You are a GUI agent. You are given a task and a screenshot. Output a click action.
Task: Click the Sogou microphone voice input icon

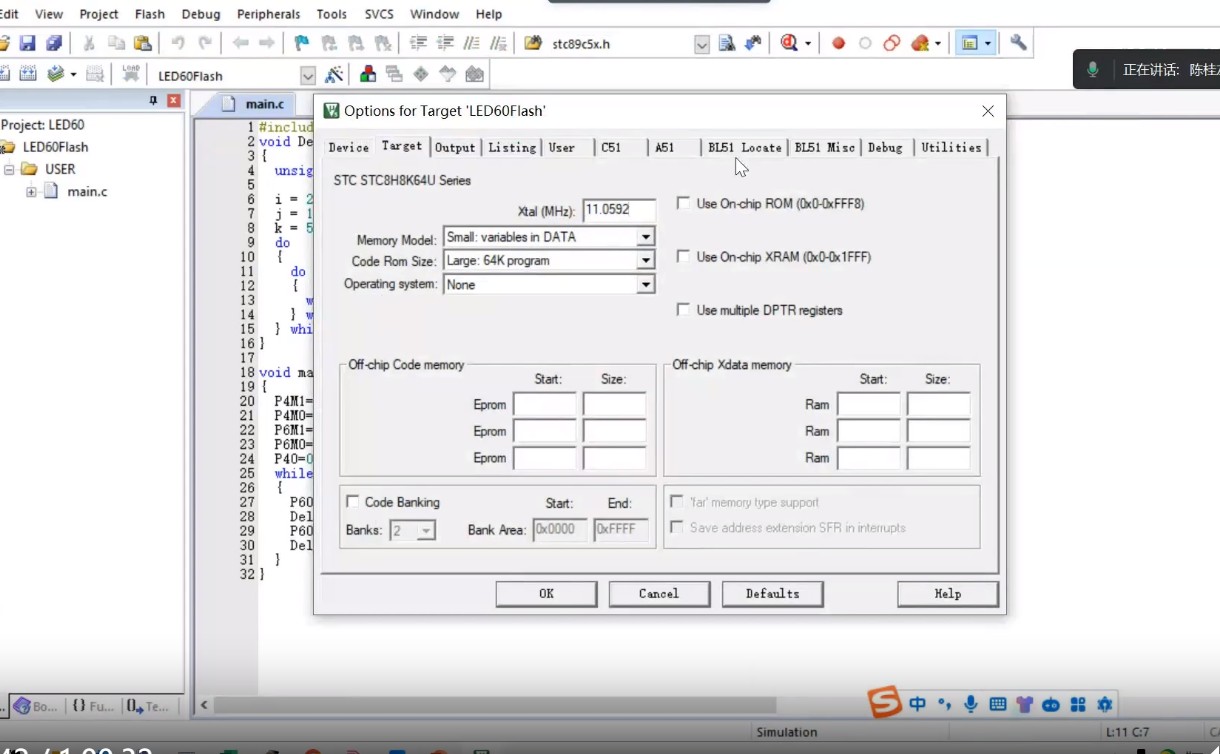pos(970,704)
